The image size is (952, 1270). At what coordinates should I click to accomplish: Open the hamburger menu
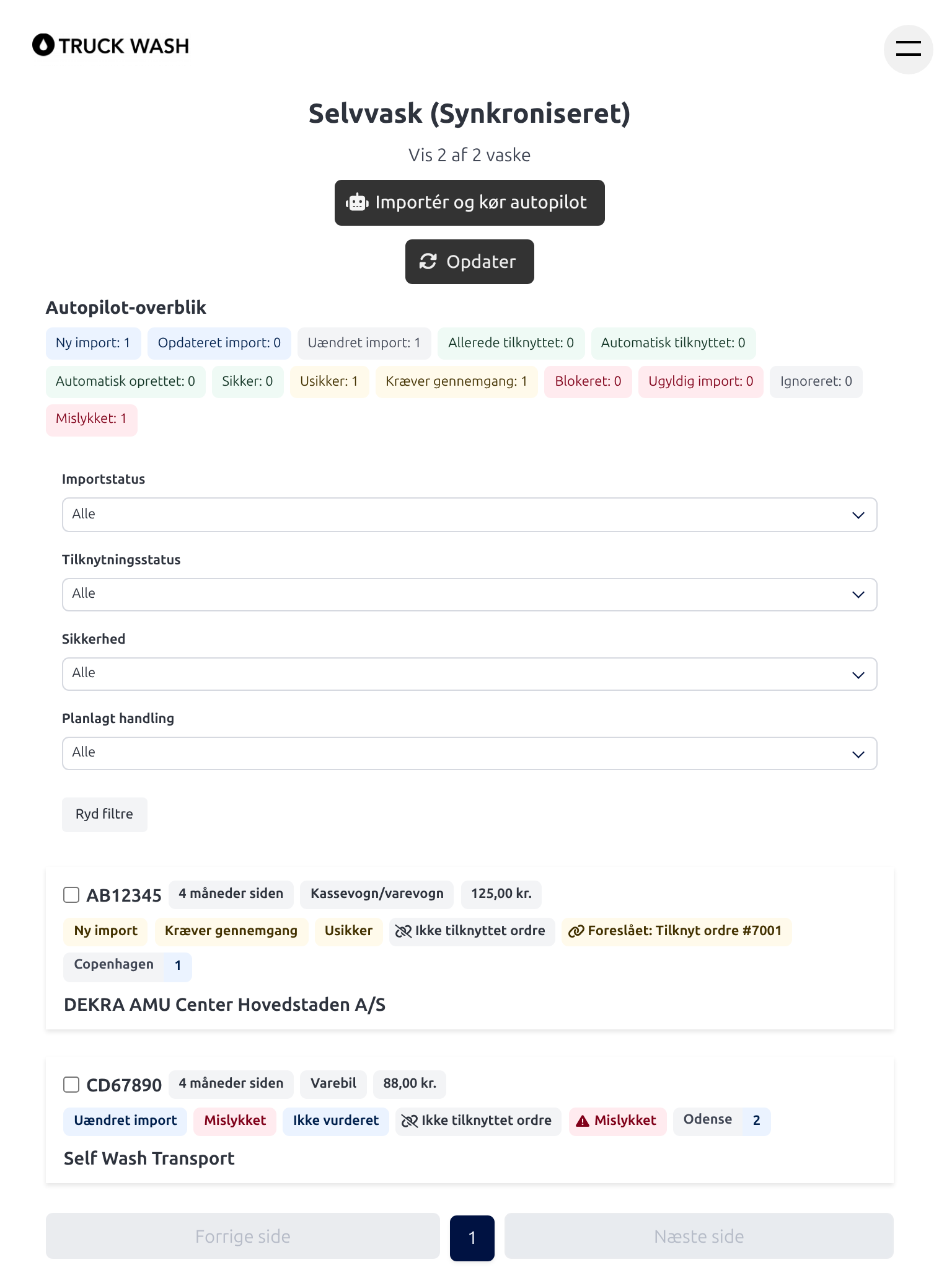click(908, 49)
